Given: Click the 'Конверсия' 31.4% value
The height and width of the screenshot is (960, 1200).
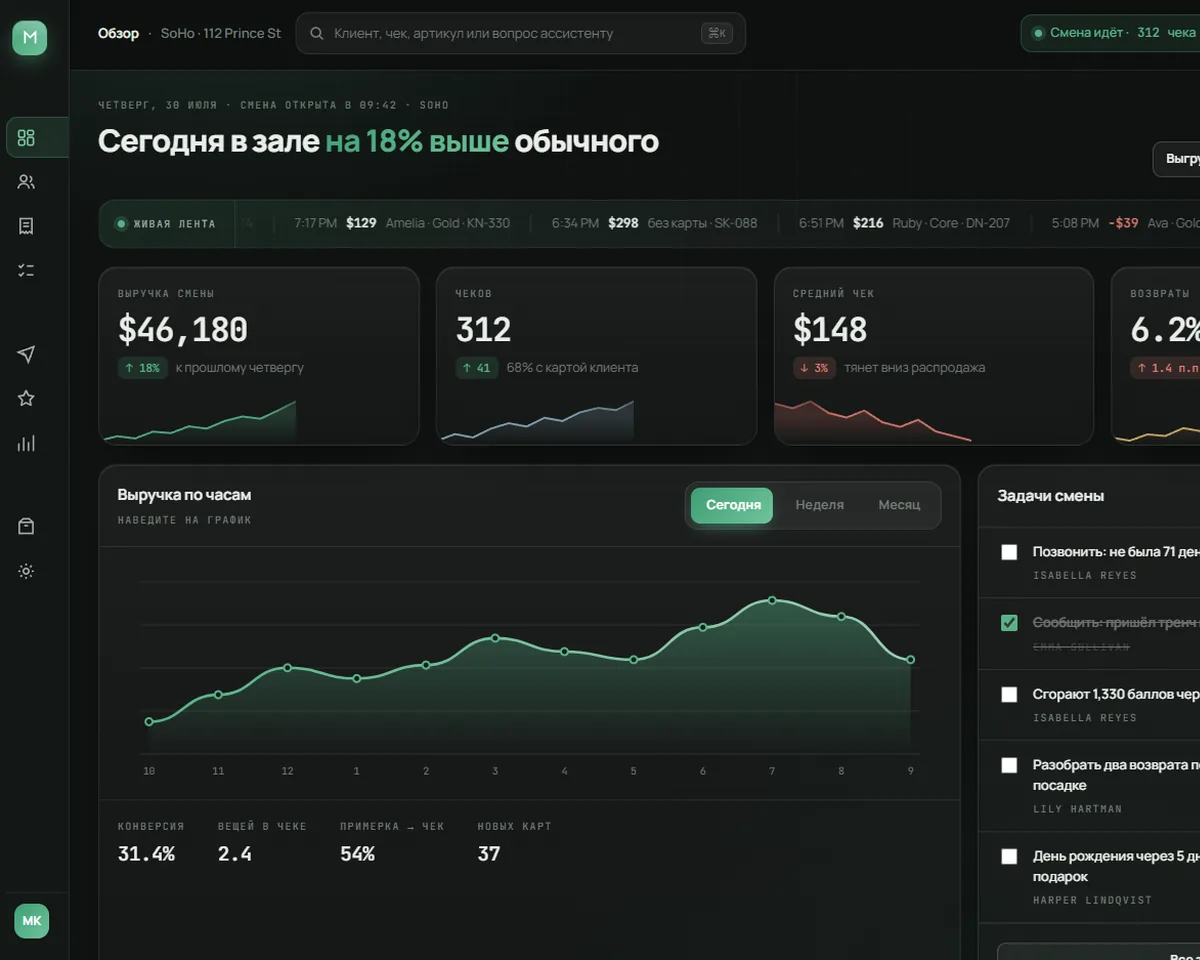Looking at the screenshot, I should (x=146, y=854).
